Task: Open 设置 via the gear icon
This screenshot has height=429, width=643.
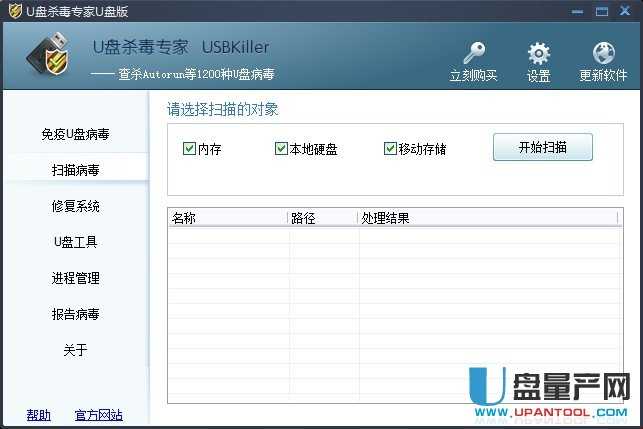Action: coord(538,53)
